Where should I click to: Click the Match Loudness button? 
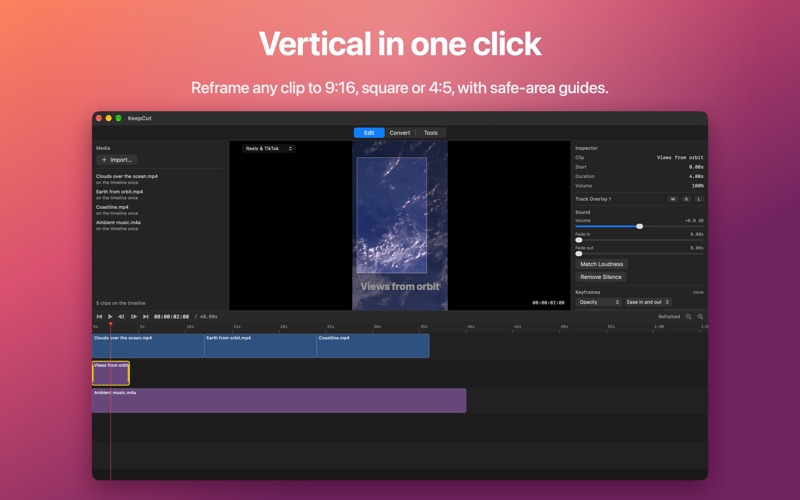pyautogui.click(x=602, y=264)
